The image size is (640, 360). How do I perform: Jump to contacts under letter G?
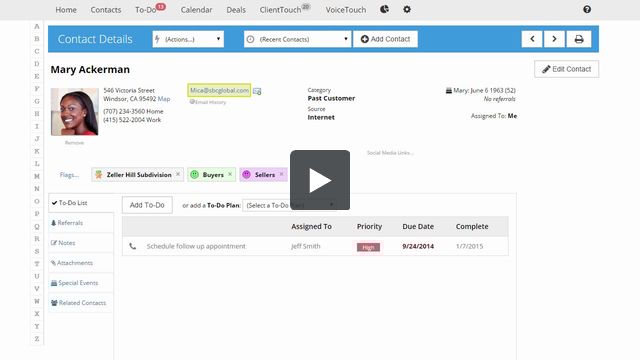37,101
